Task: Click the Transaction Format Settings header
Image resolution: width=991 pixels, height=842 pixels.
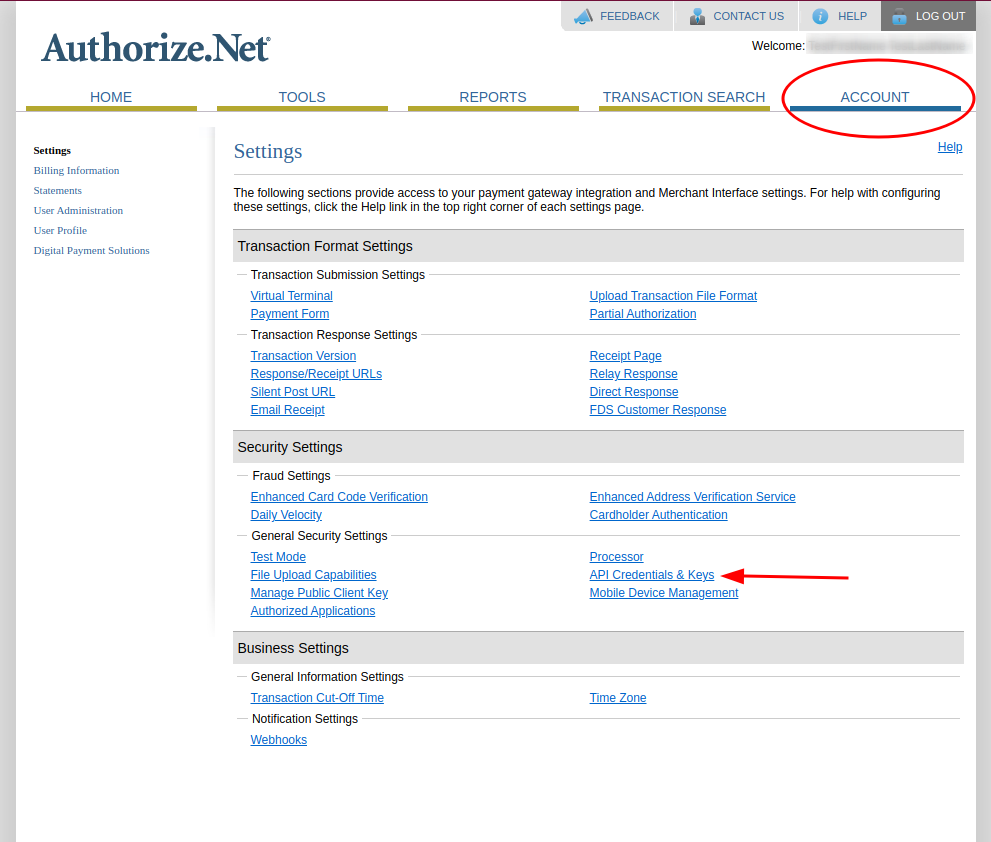Action: coord(598,246)
